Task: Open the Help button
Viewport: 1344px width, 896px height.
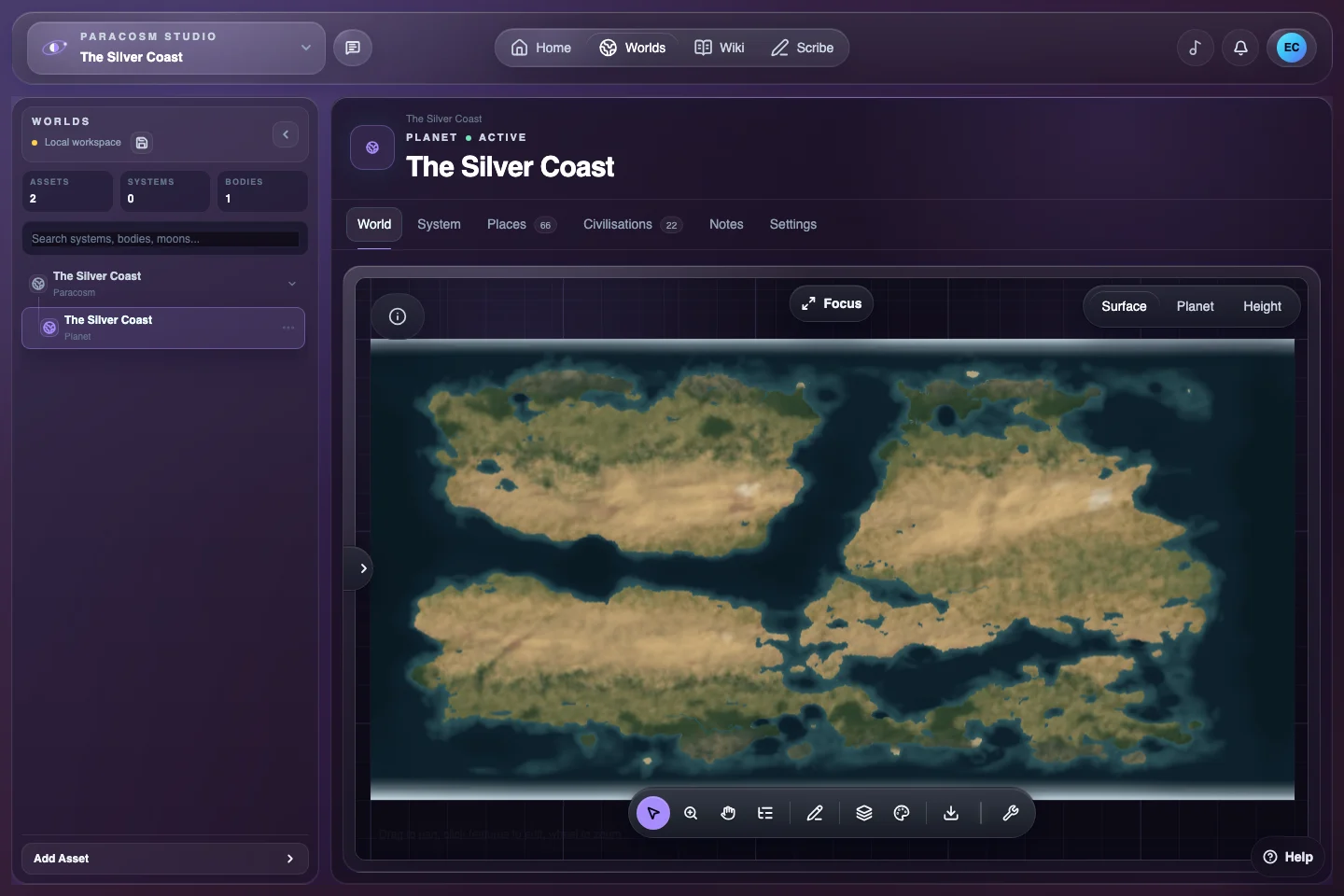Action: [1288, 857]
